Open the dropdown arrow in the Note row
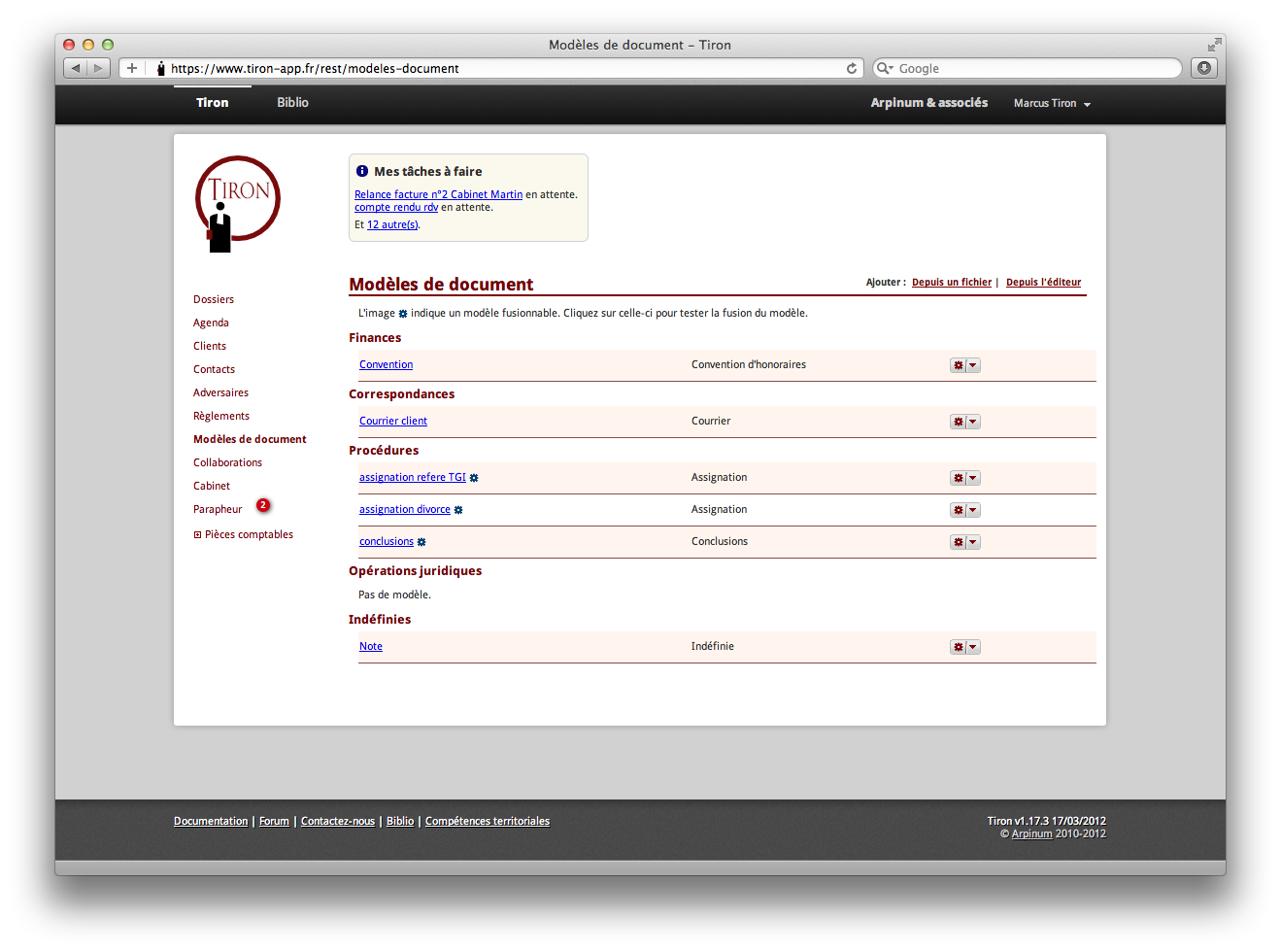 click(973, 647)
